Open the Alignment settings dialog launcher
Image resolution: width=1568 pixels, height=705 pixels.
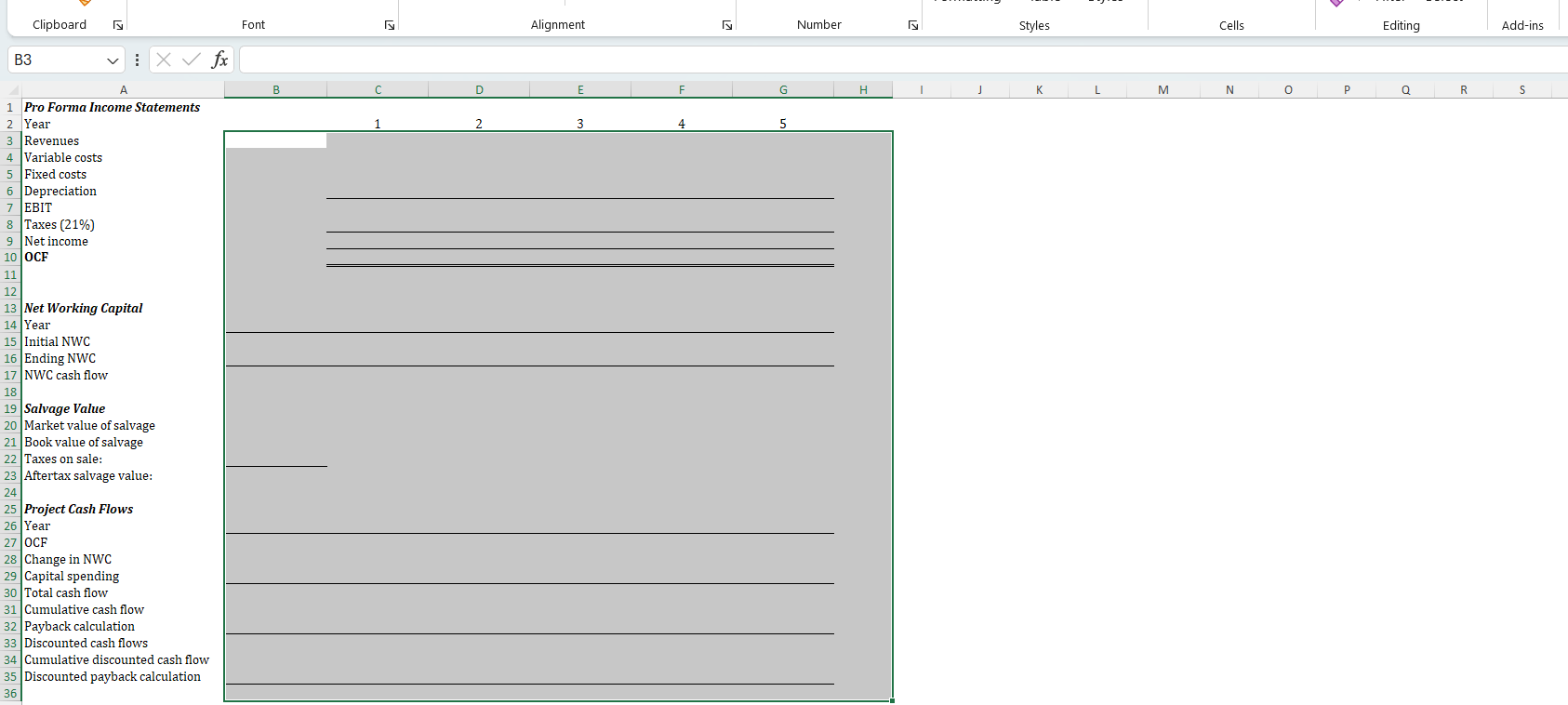point(727,25)
